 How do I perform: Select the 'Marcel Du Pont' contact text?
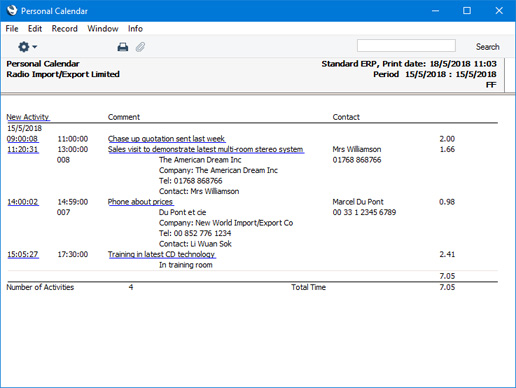358,202
